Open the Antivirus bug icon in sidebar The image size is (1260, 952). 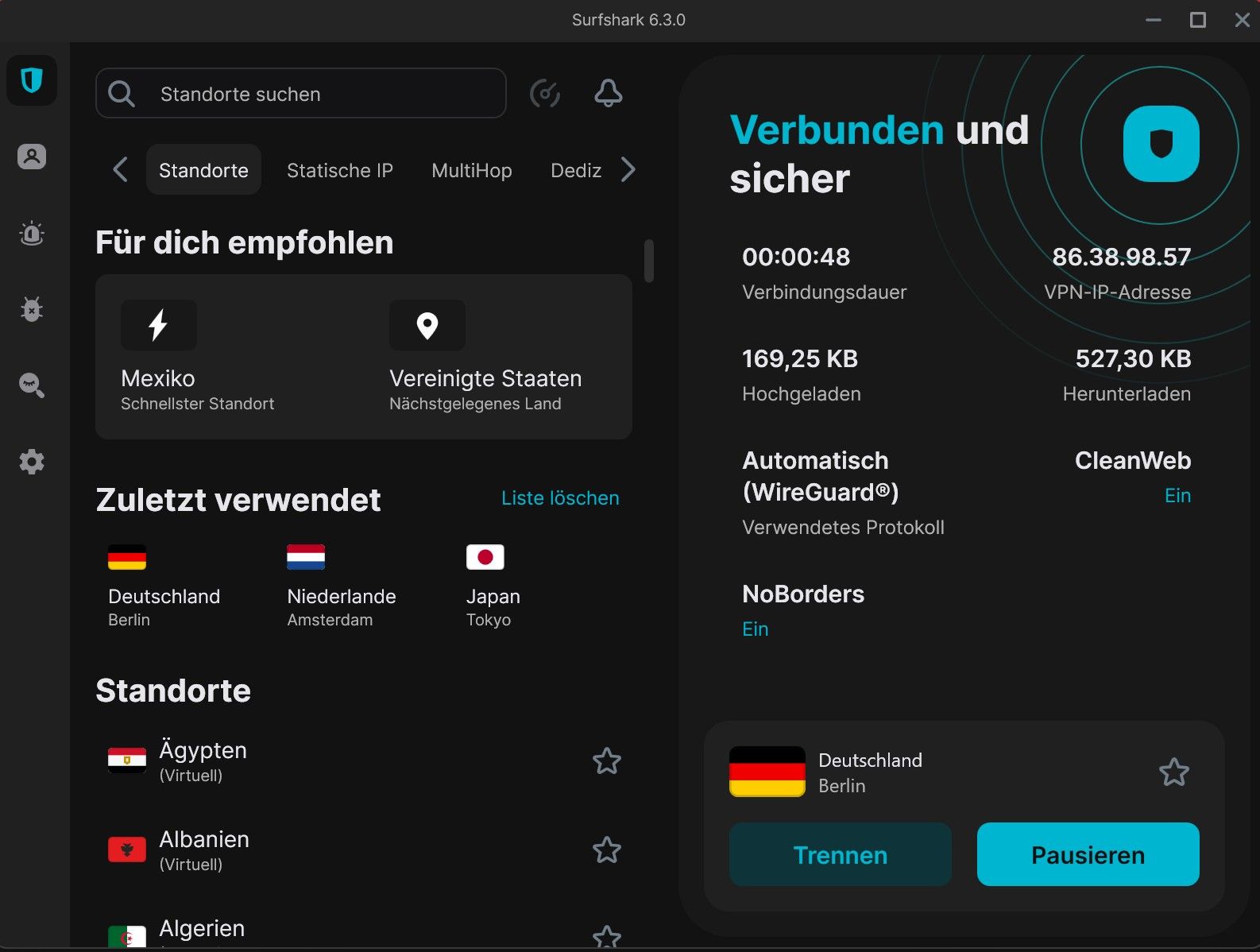pyautogui.click(x=32, y=309)
